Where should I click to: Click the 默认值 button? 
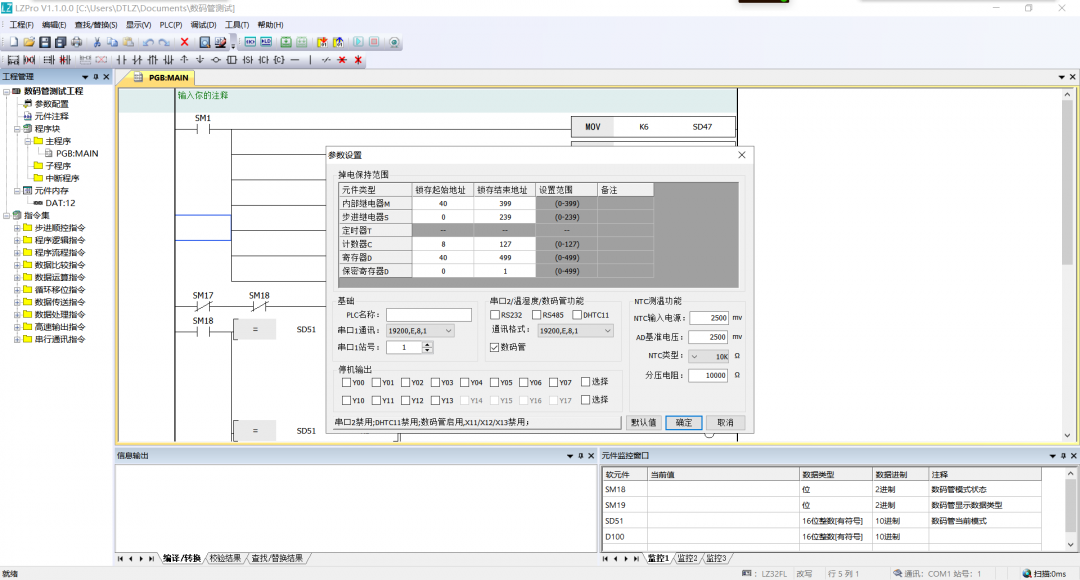pos(644,422)
